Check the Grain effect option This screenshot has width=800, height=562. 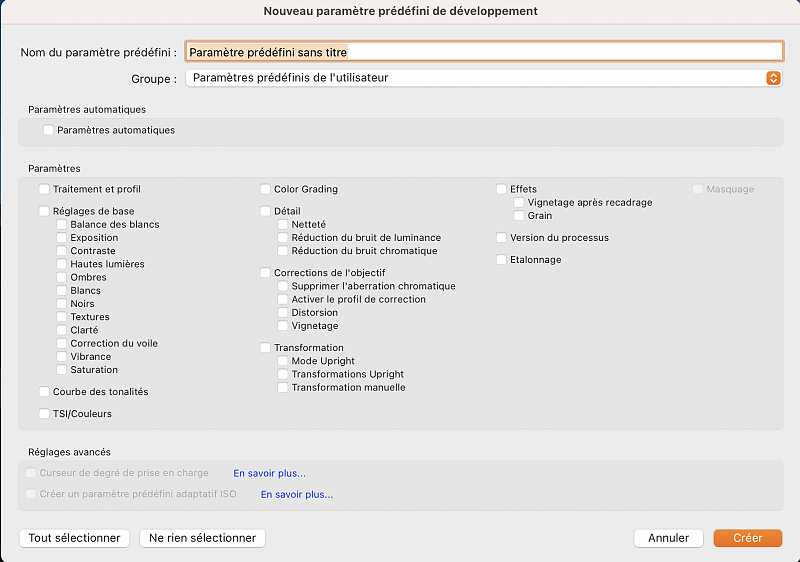(x=519, y=216)
